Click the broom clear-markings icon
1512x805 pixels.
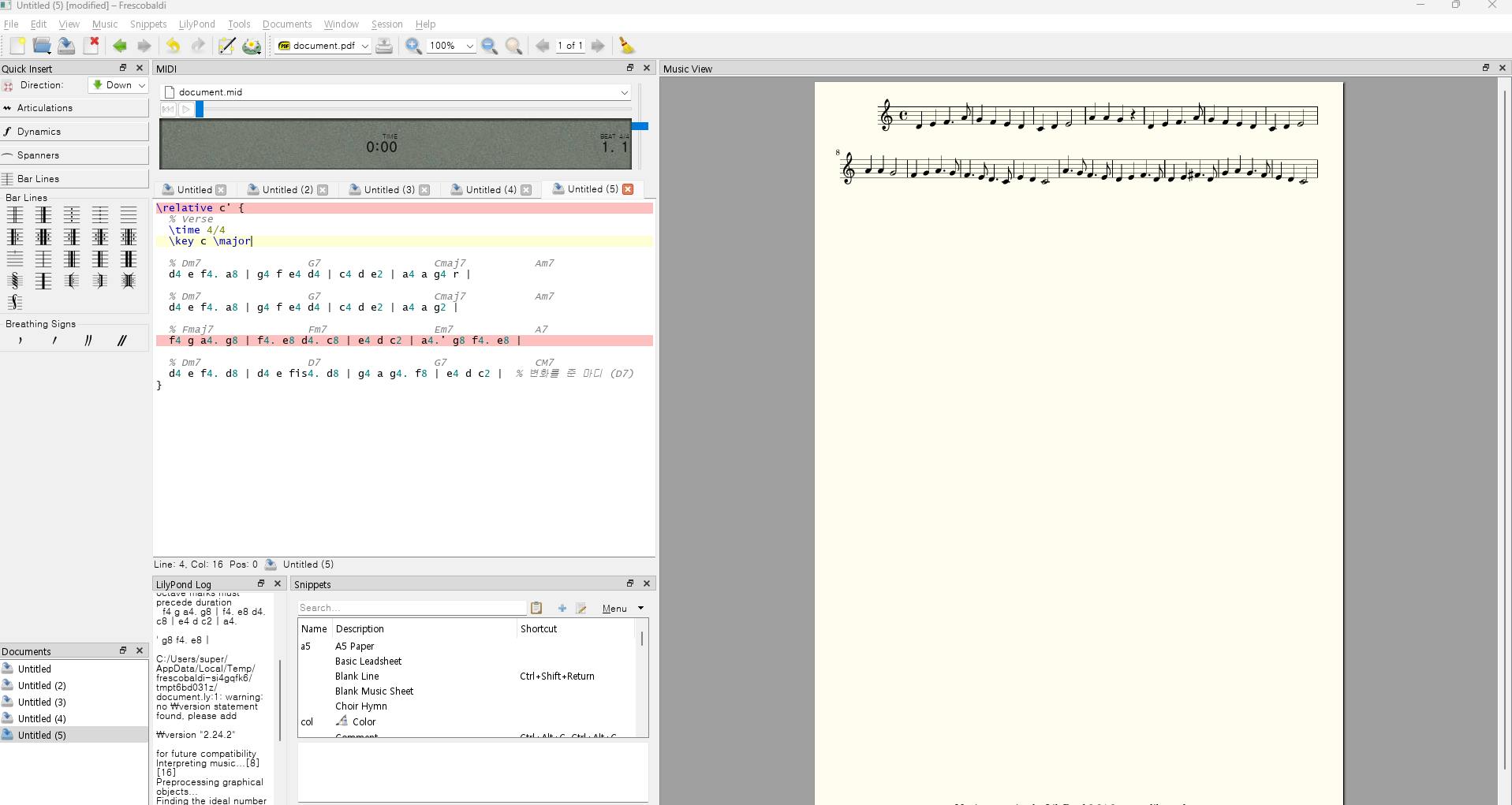pyautogui.click(x=626, y=46)
